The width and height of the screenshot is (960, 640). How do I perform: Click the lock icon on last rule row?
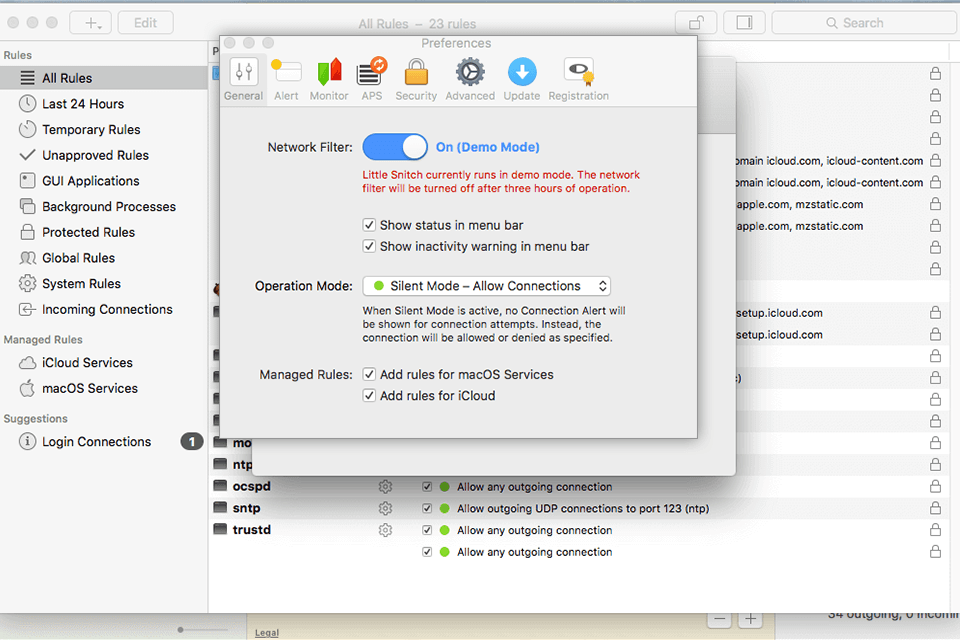[x=936, y=551]
